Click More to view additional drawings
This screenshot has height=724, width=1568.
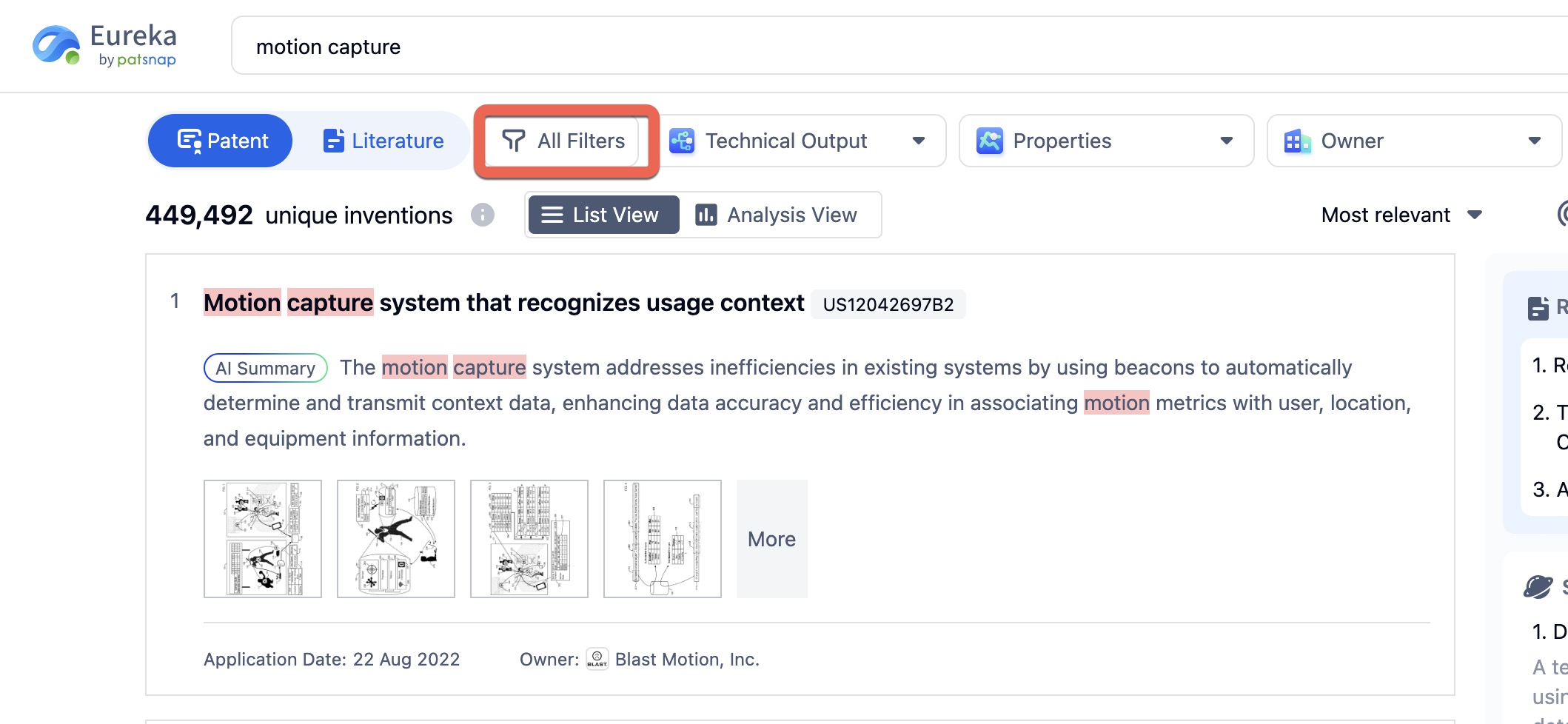coord(771,539)
